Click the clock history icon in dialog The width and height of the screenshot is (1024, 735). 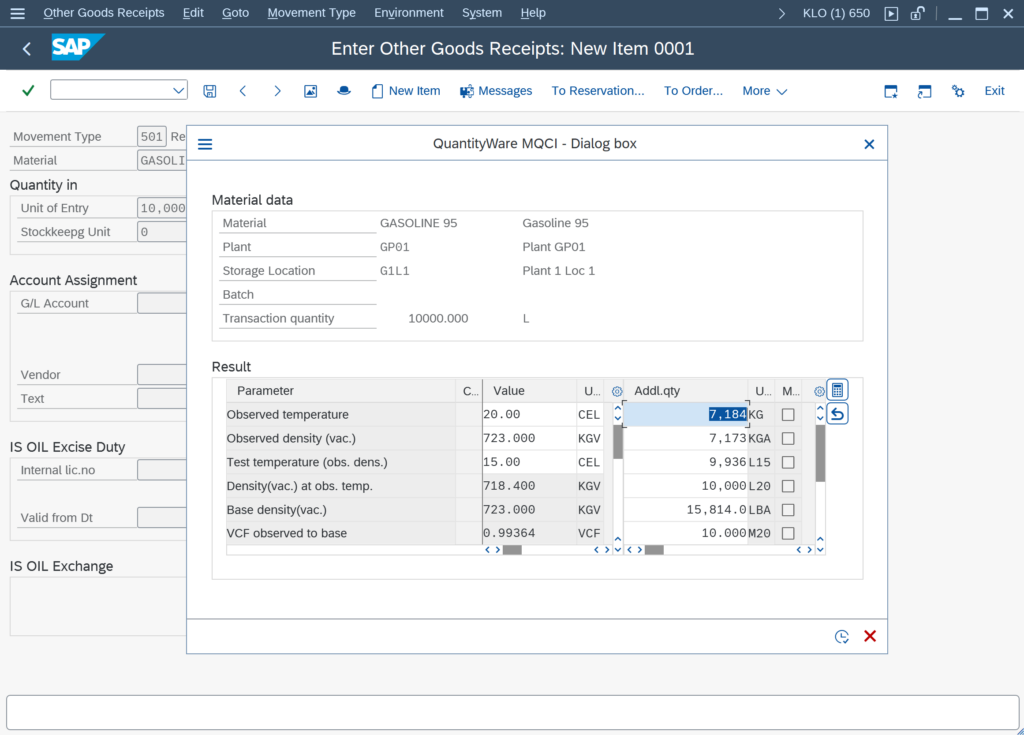coord(842,636)
